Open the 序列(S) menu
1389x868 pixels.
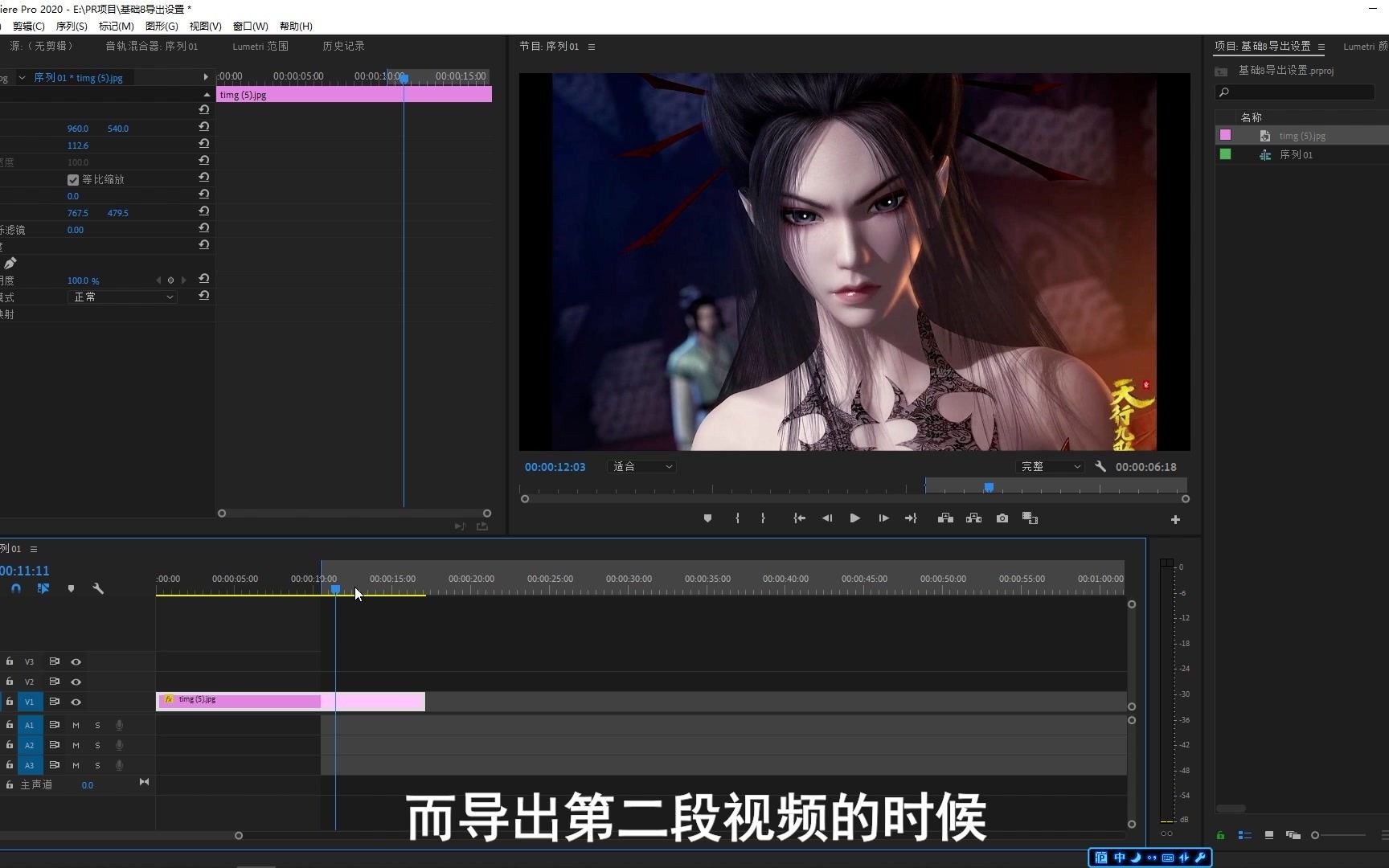(x=72, y=27)
